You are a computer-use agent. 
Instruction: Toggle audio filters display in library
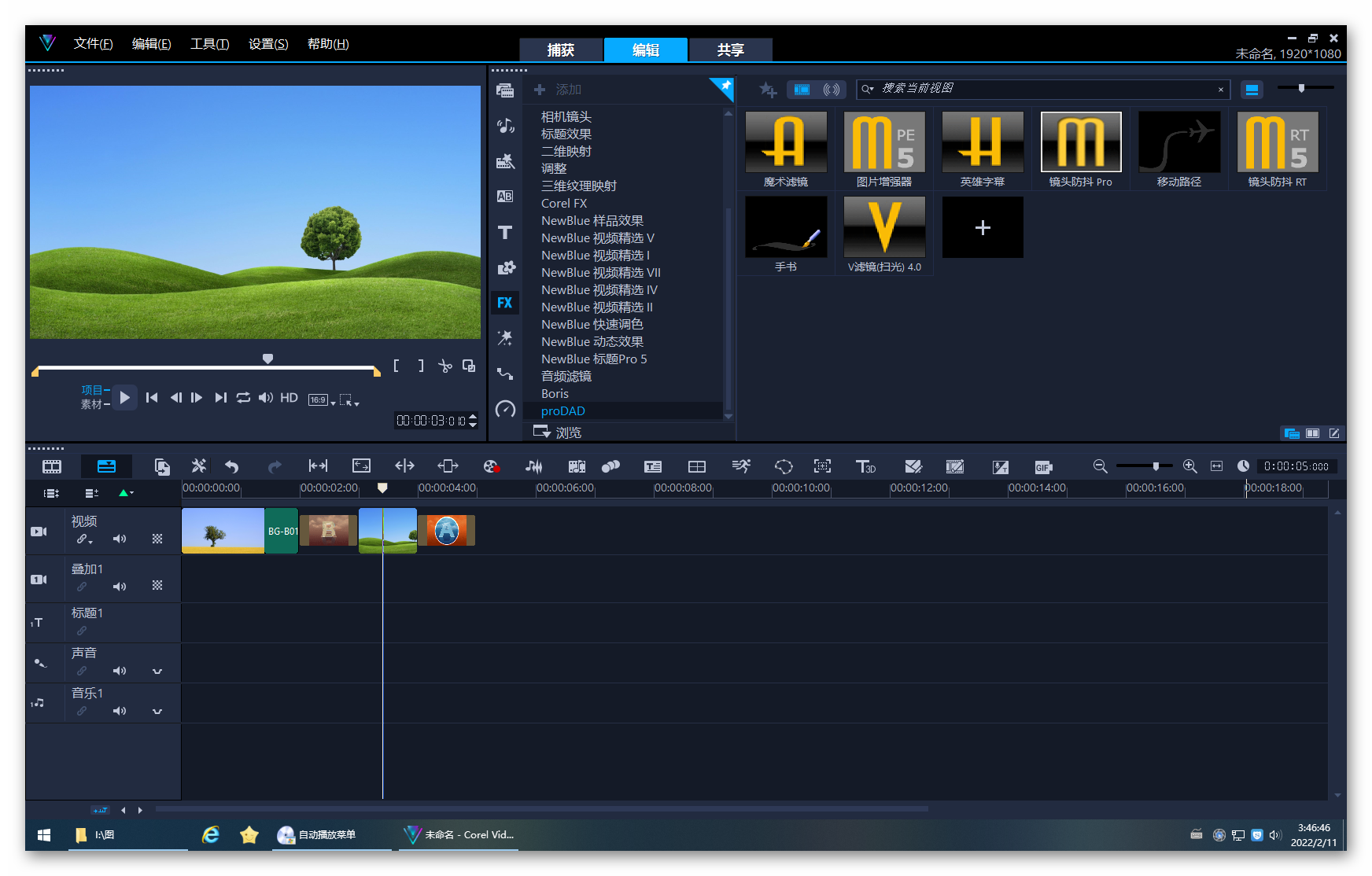[x=832, y=90]
